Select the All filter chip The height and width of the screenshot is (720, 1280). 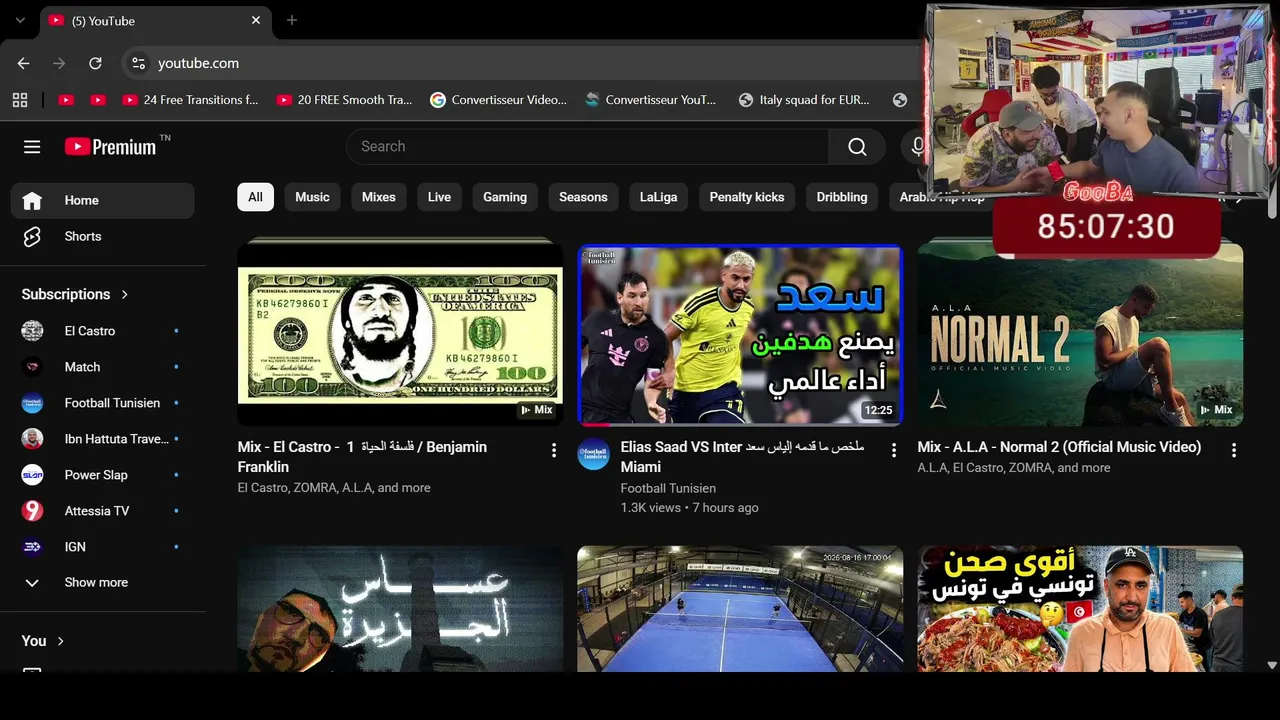click(x=255, y=197)
